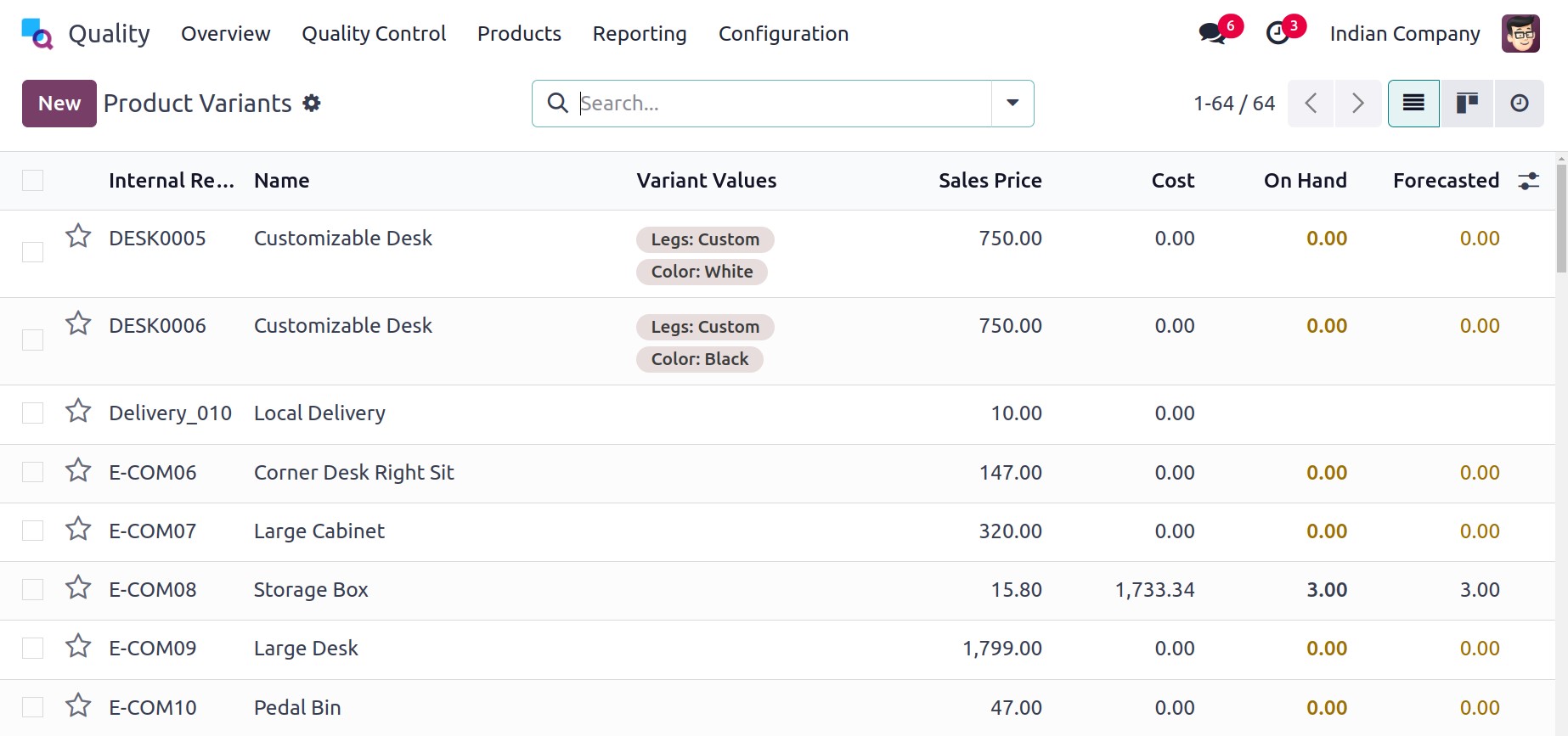Screen dimensions: 1568x736
Task: Open the discuss messages icon
Action: (x=1212, y=34)
